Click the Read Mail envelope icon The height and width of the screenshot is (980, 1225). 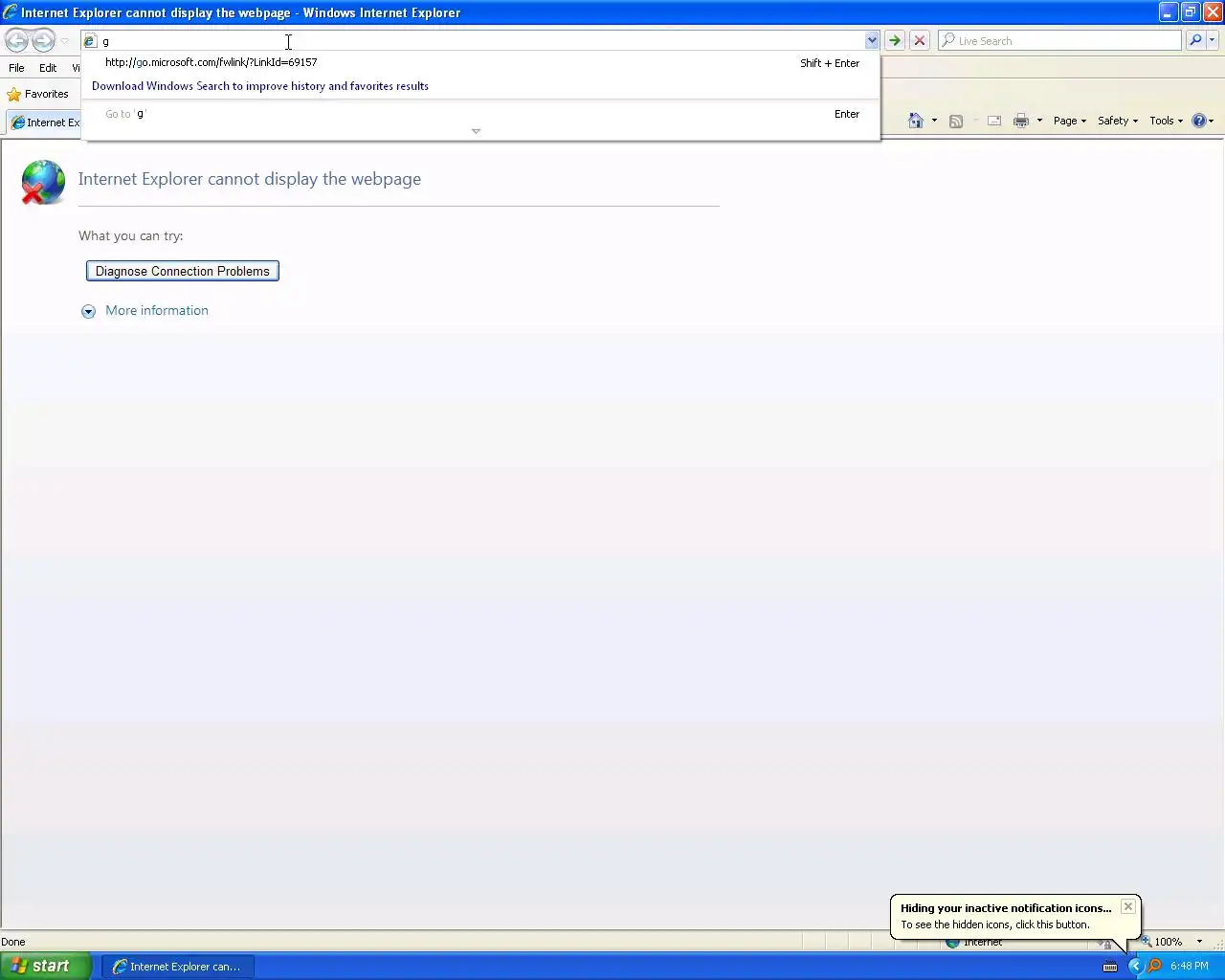[x=994, y=121]
